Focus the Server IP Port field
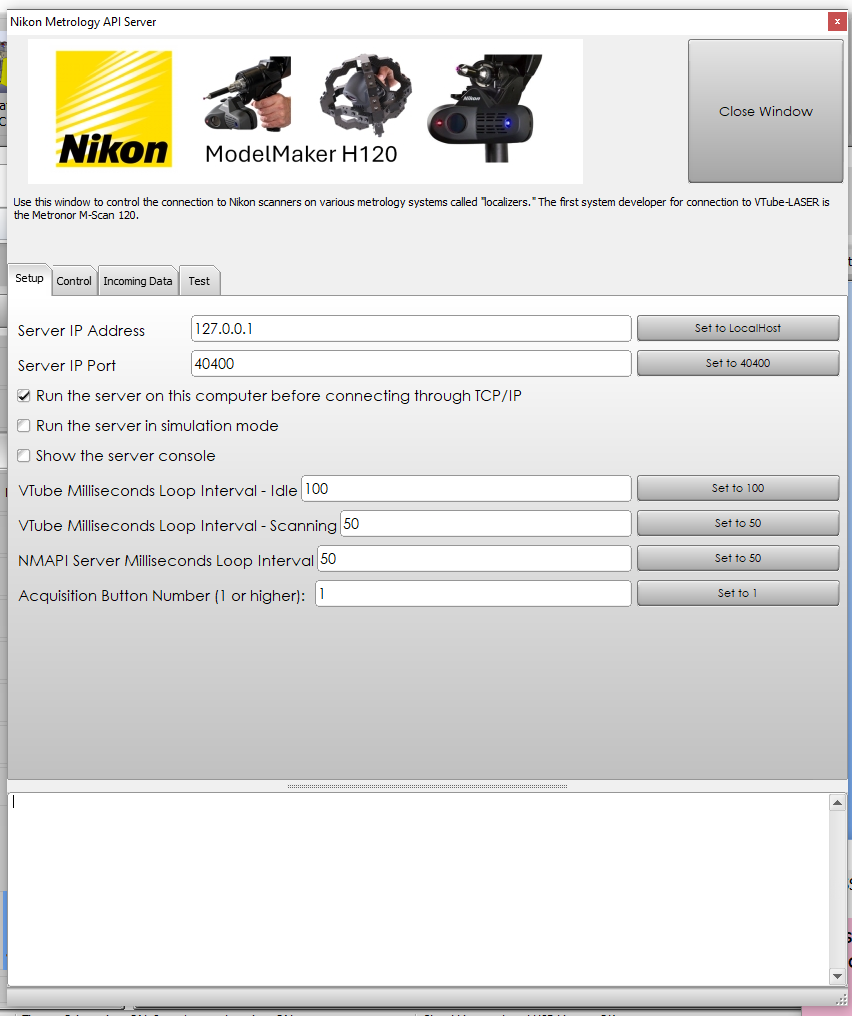The height and width of the screenshot is (1016, 852). 411,364
